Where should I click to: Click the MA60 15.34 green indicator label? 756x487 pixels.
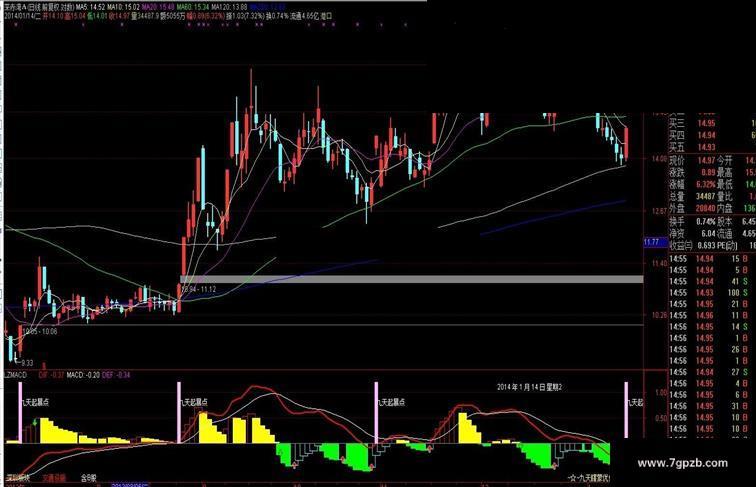tap(192, 7)
